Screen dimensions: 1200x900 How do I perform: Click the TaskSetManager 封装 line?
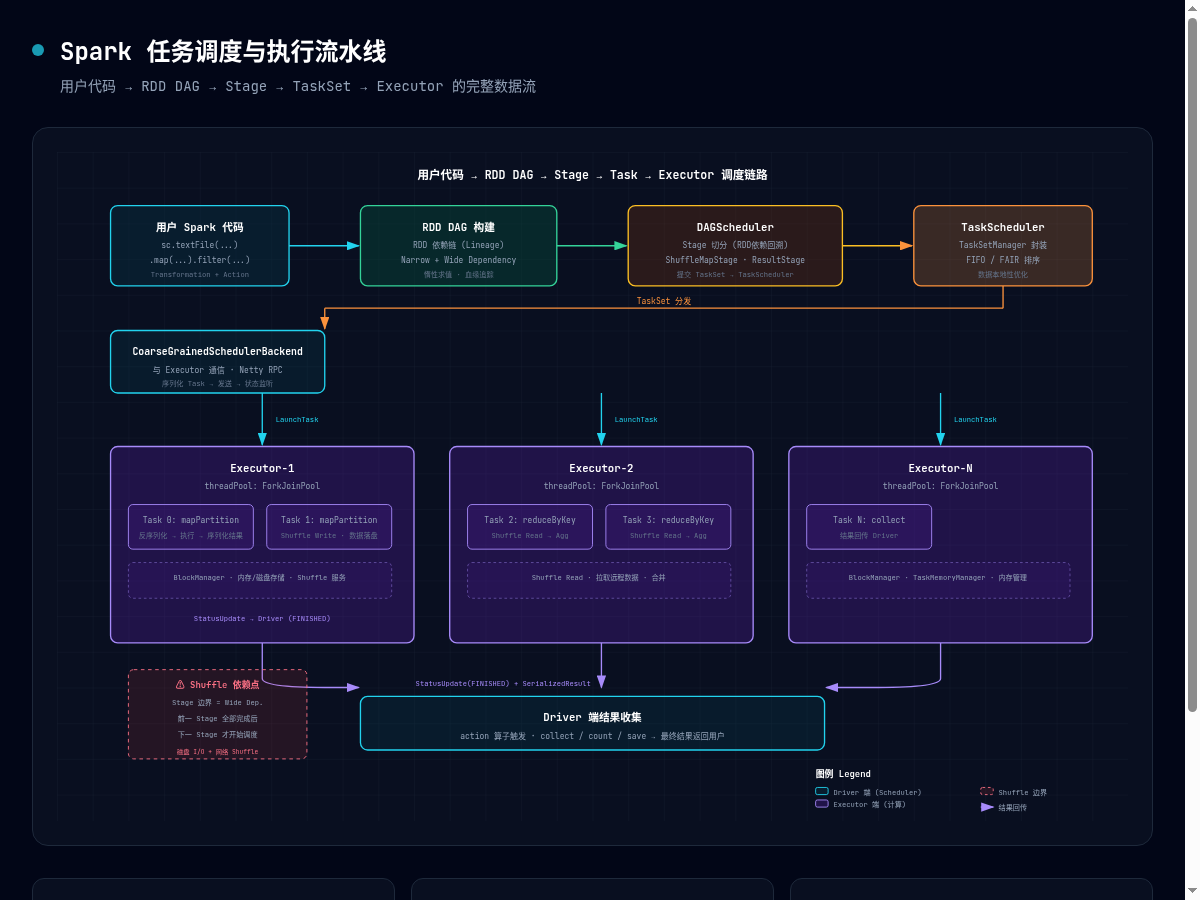tap(1003, 245)
